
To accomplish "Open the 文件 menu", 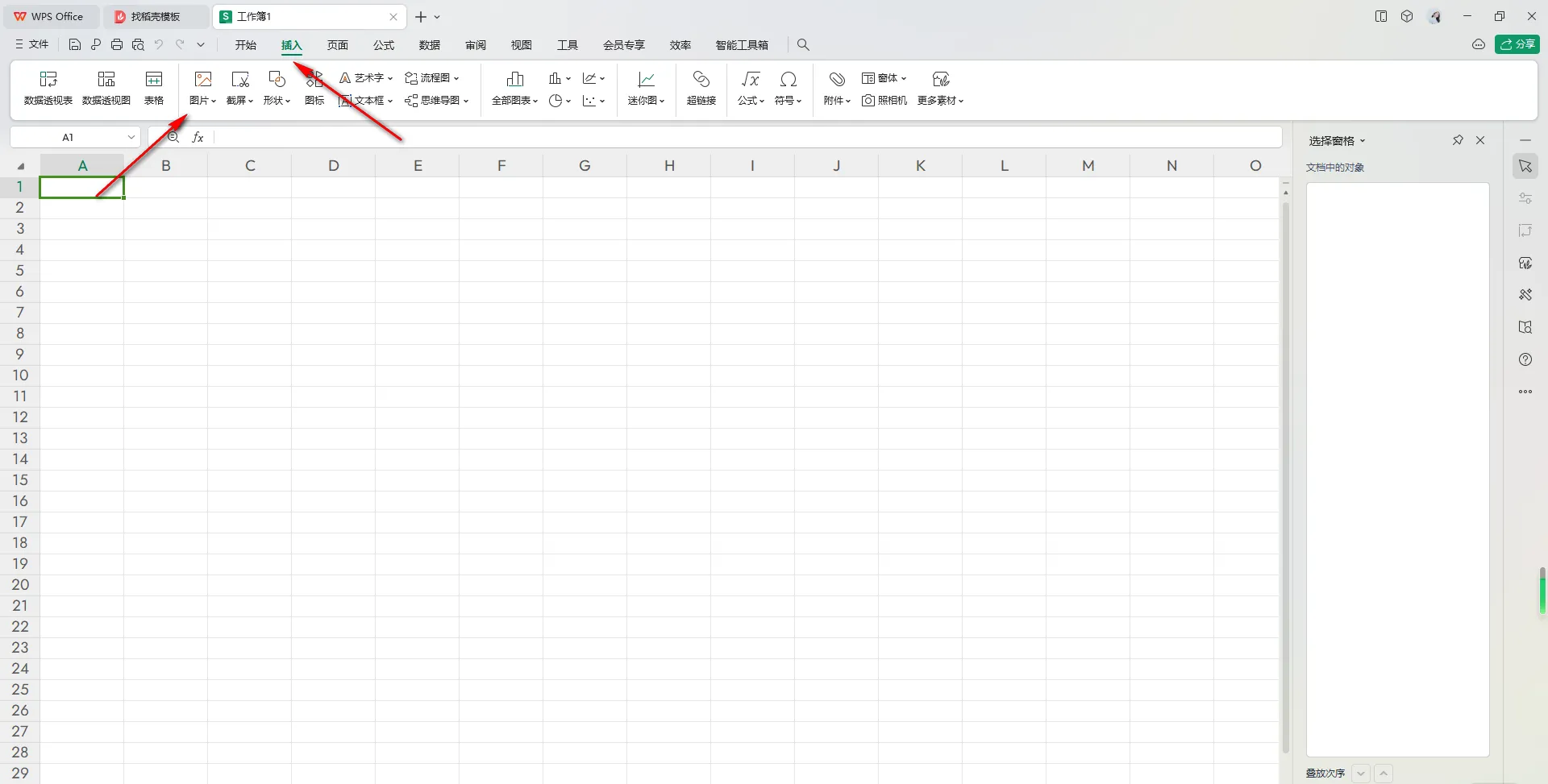I will 31,44.
